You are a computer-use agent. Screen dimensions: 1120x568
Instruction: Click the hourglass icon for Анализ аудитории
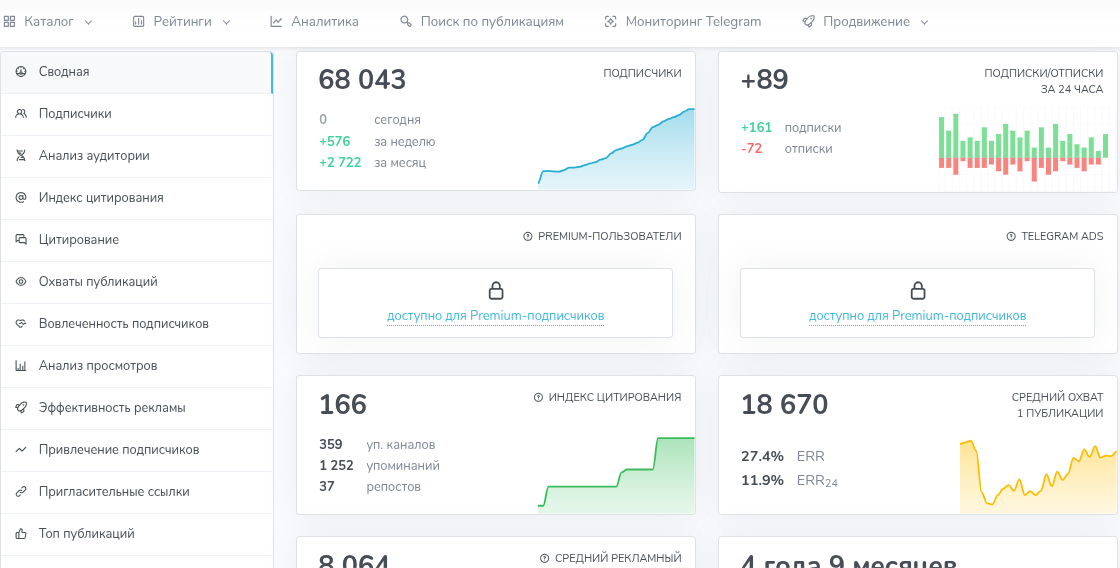coord(20,156)
